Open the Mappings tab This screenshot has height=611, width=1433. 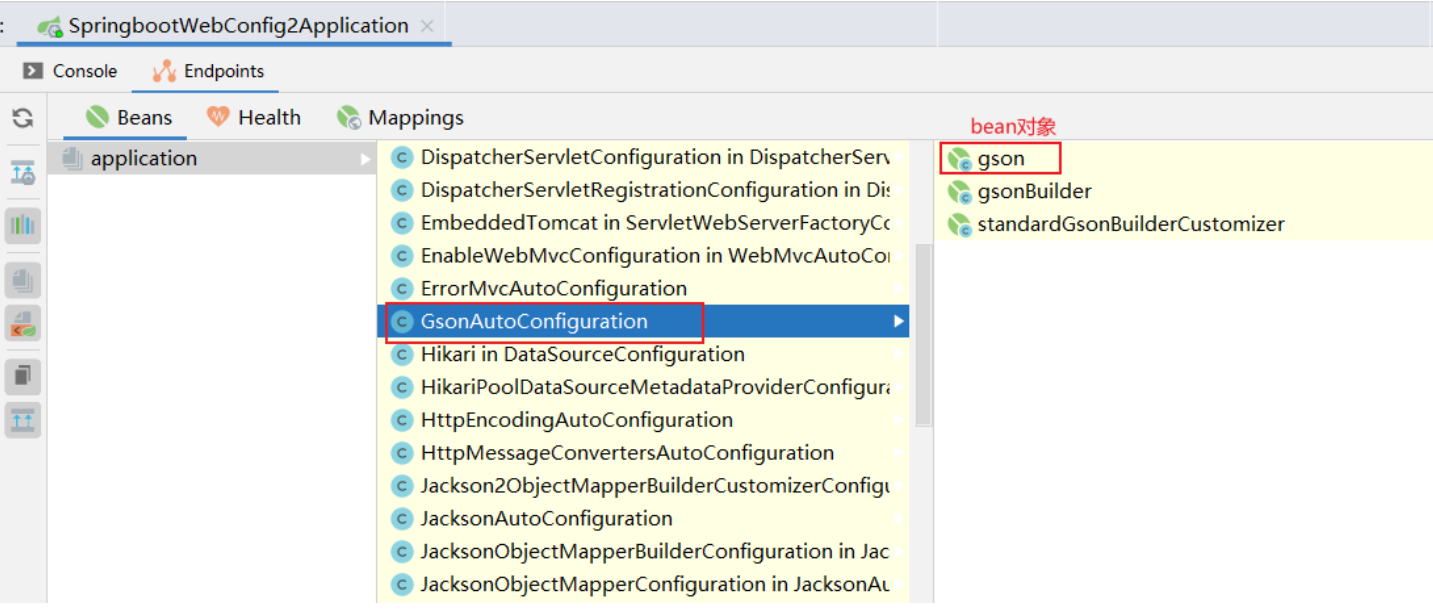[400, 118]
